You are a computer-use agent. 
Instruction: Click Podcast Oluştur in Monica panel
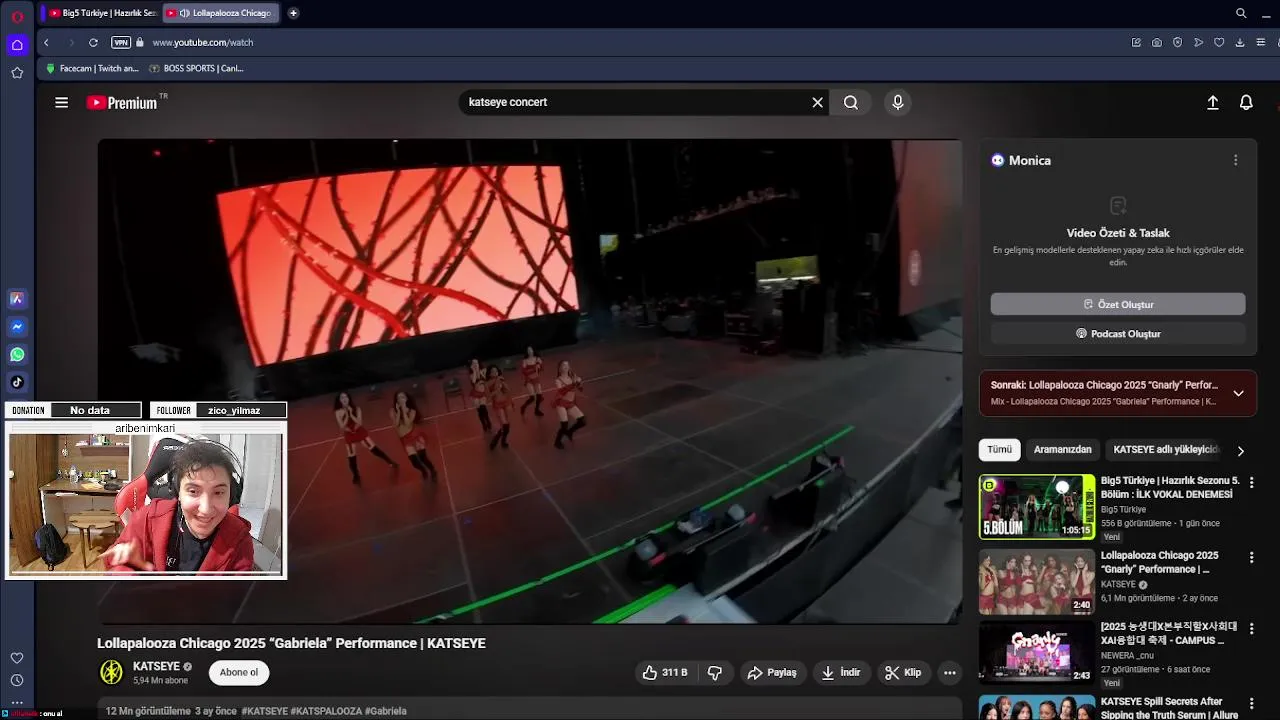pos(1118,334)
